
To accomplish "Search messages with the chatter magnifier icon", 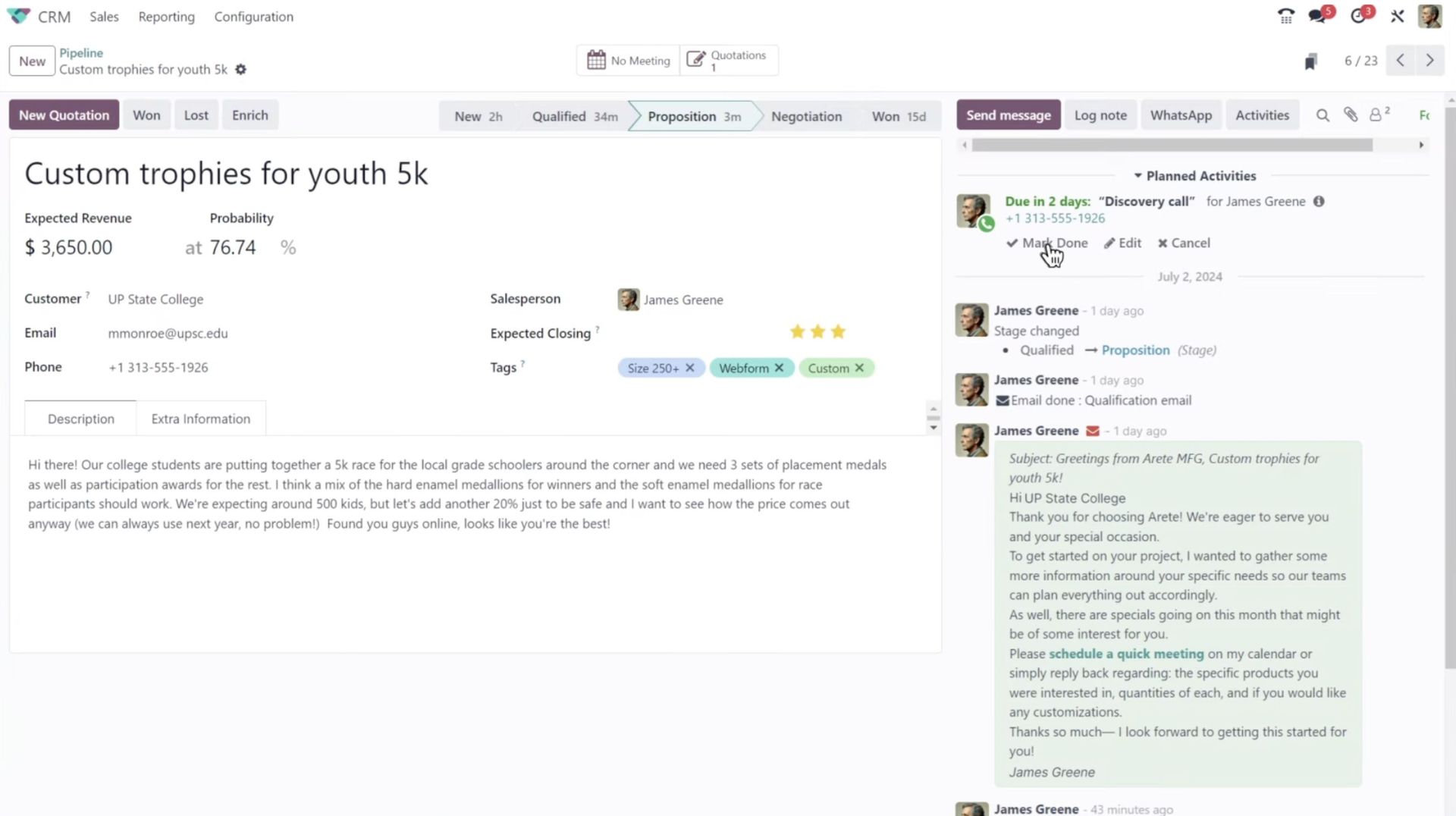I will click(x=1323, y=115).
